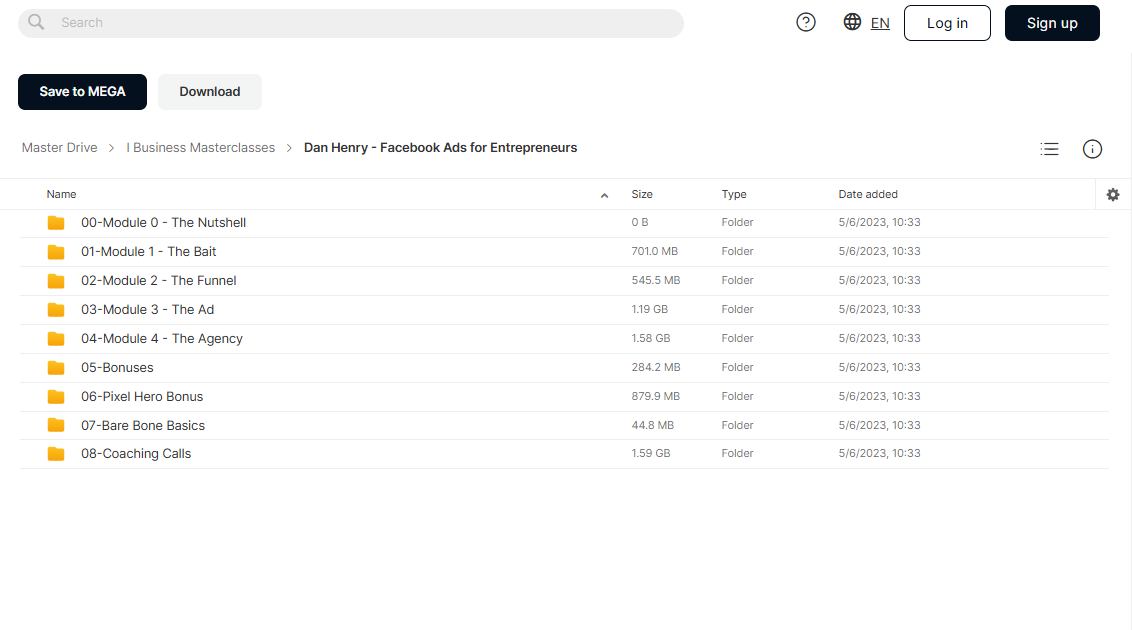Click folder icon for 00-Module 0 - The Nutshell
The image size is (1132, 630).
[x=56, y=223]
